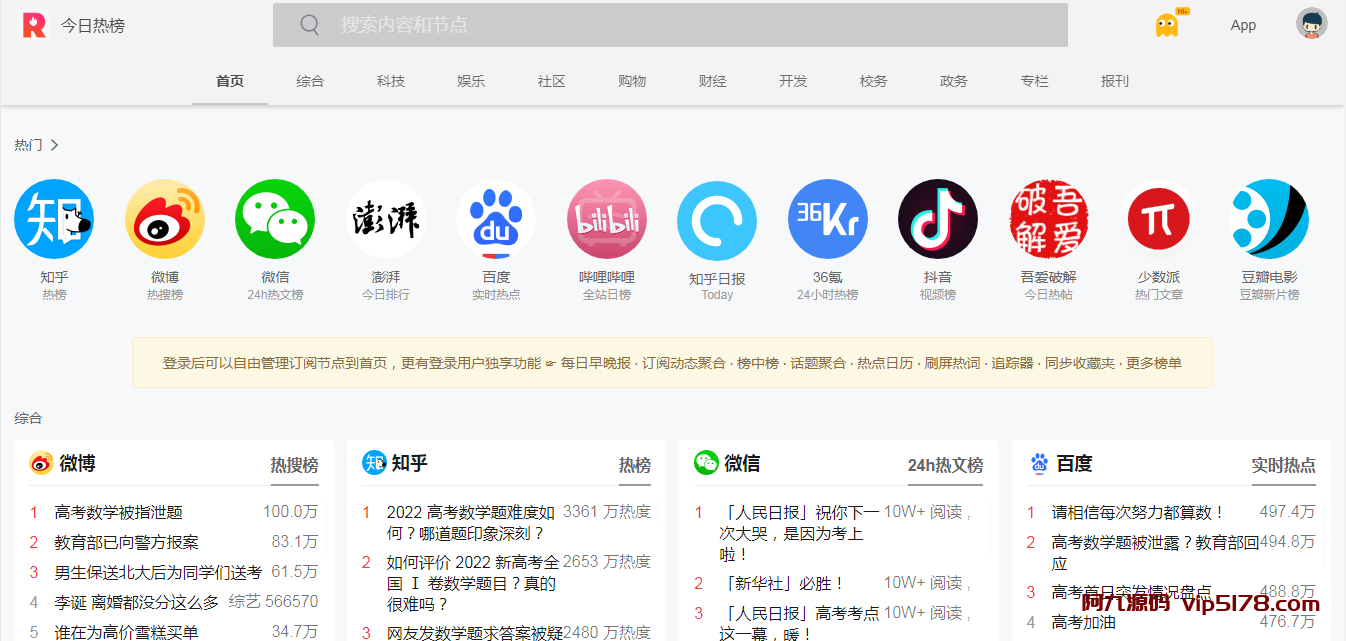
Task: Switch to the 报刊 tab
Action: 1115,81
